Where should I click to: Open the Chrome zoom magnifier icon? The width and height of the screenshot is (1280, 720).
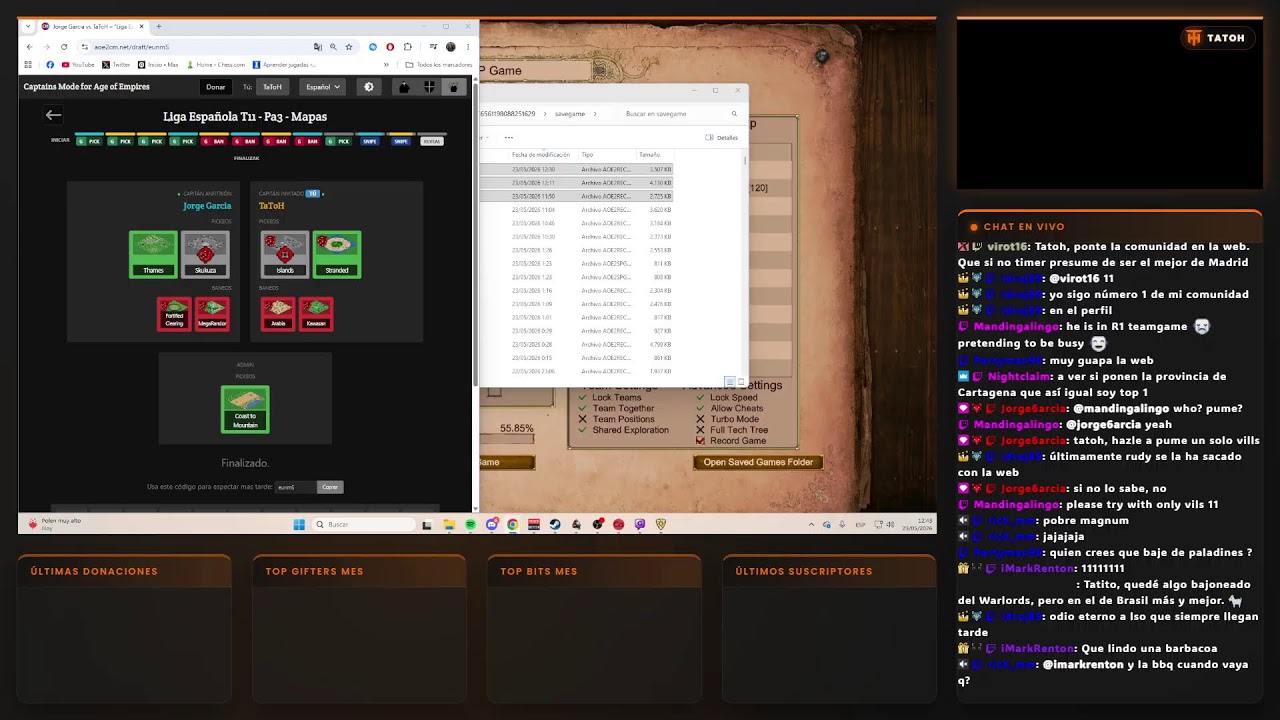point(333,47)
